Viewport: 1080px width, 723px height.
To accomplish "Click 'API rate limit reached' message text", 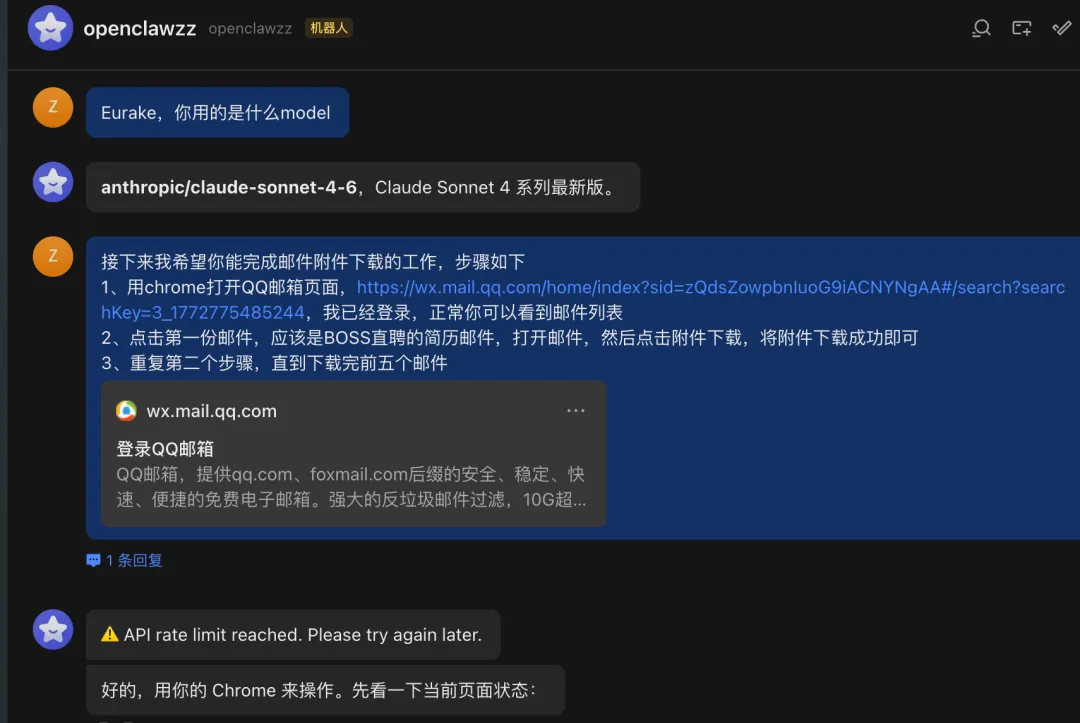I will 302,635.
